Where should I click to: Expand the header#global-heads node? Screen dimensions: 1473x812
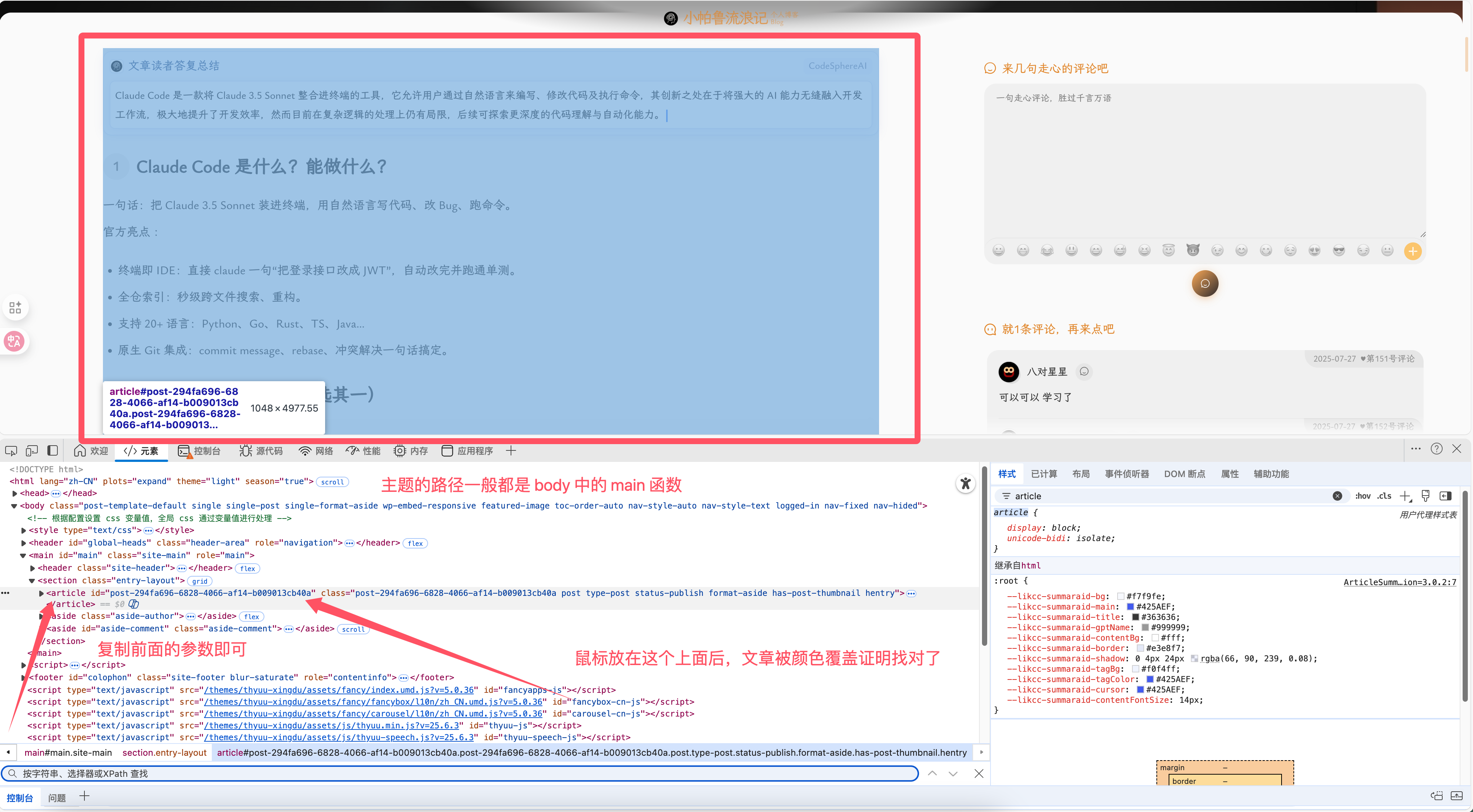[23, 543]
